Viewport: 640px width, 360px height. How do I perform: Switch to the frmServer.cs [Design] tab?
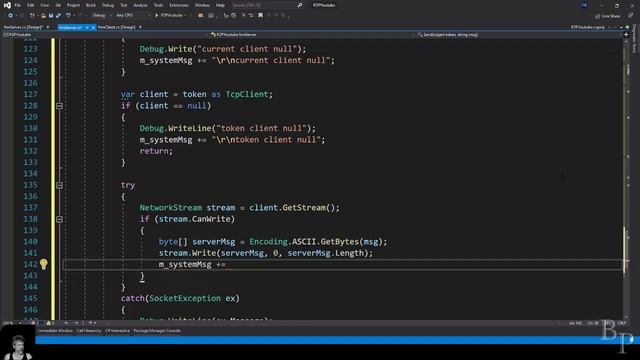point(23,27)
